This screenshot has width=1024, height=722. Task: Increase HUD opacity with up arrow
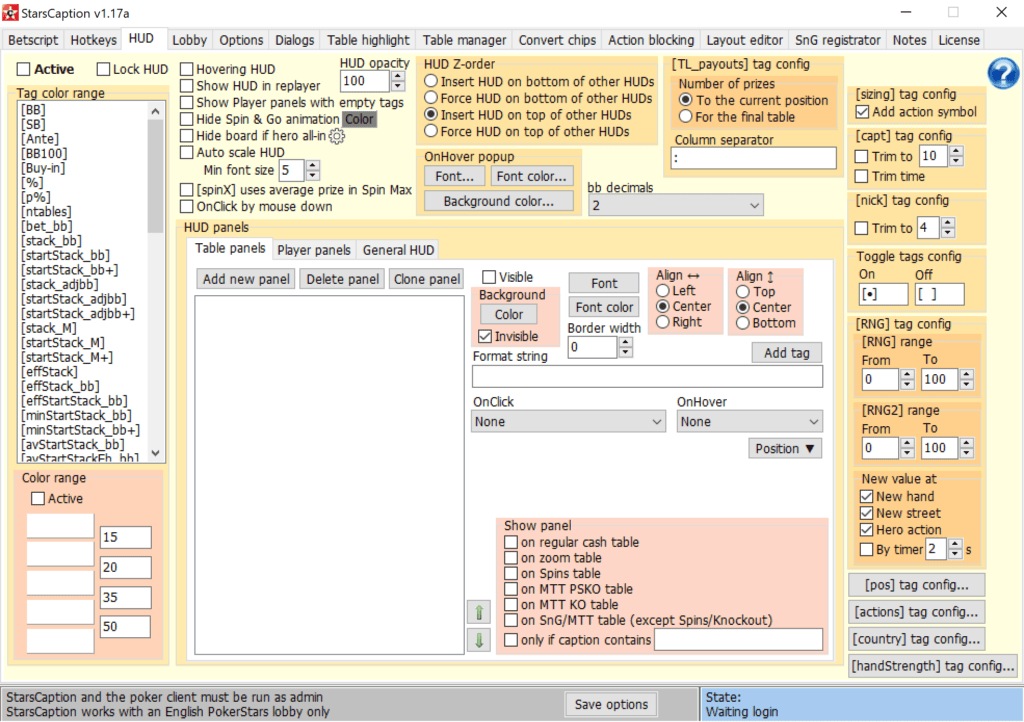point(398,76)
